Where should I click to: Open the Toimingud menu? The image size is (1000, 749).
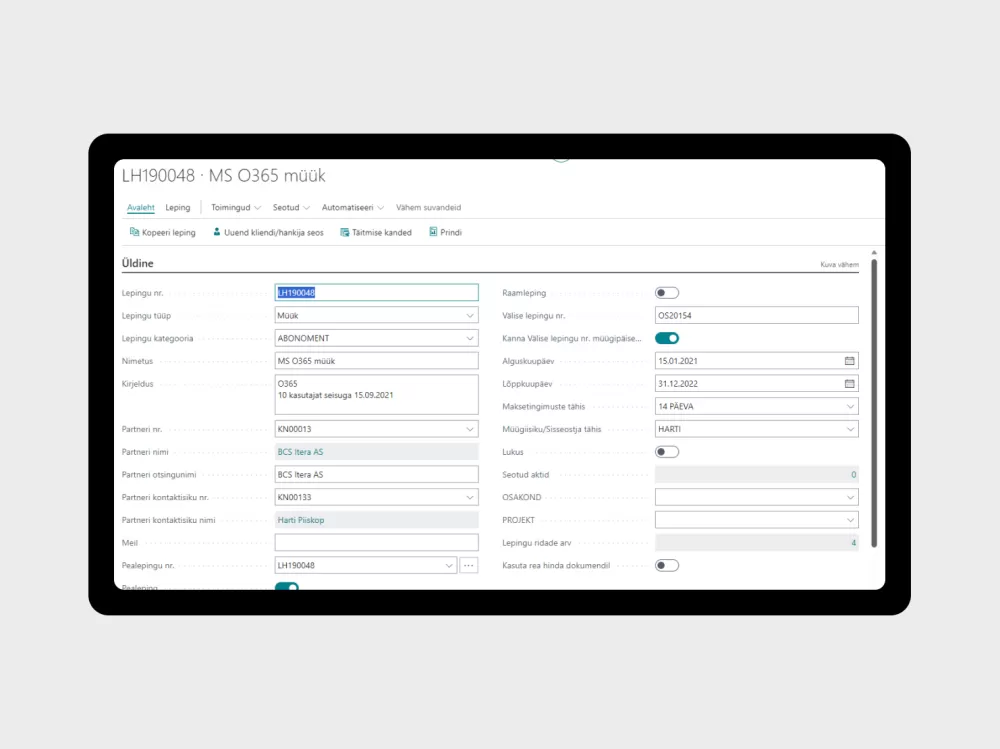coord(236,207)
